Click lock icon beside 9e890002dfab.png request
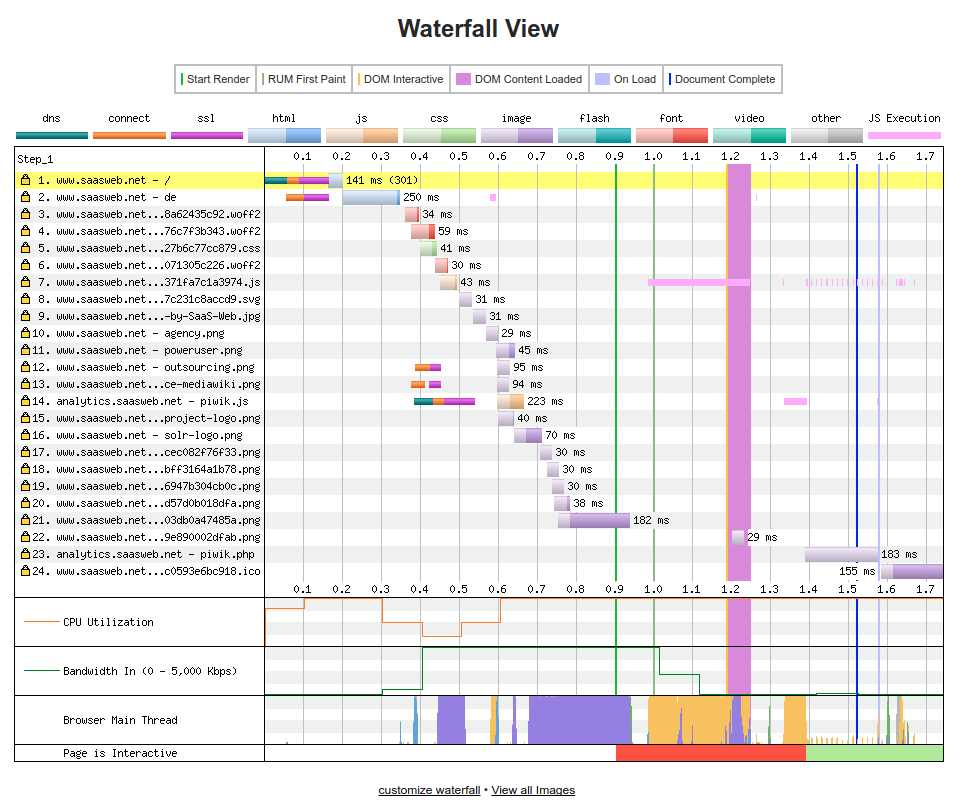This screenshot has height=802, width=963. 25,537
